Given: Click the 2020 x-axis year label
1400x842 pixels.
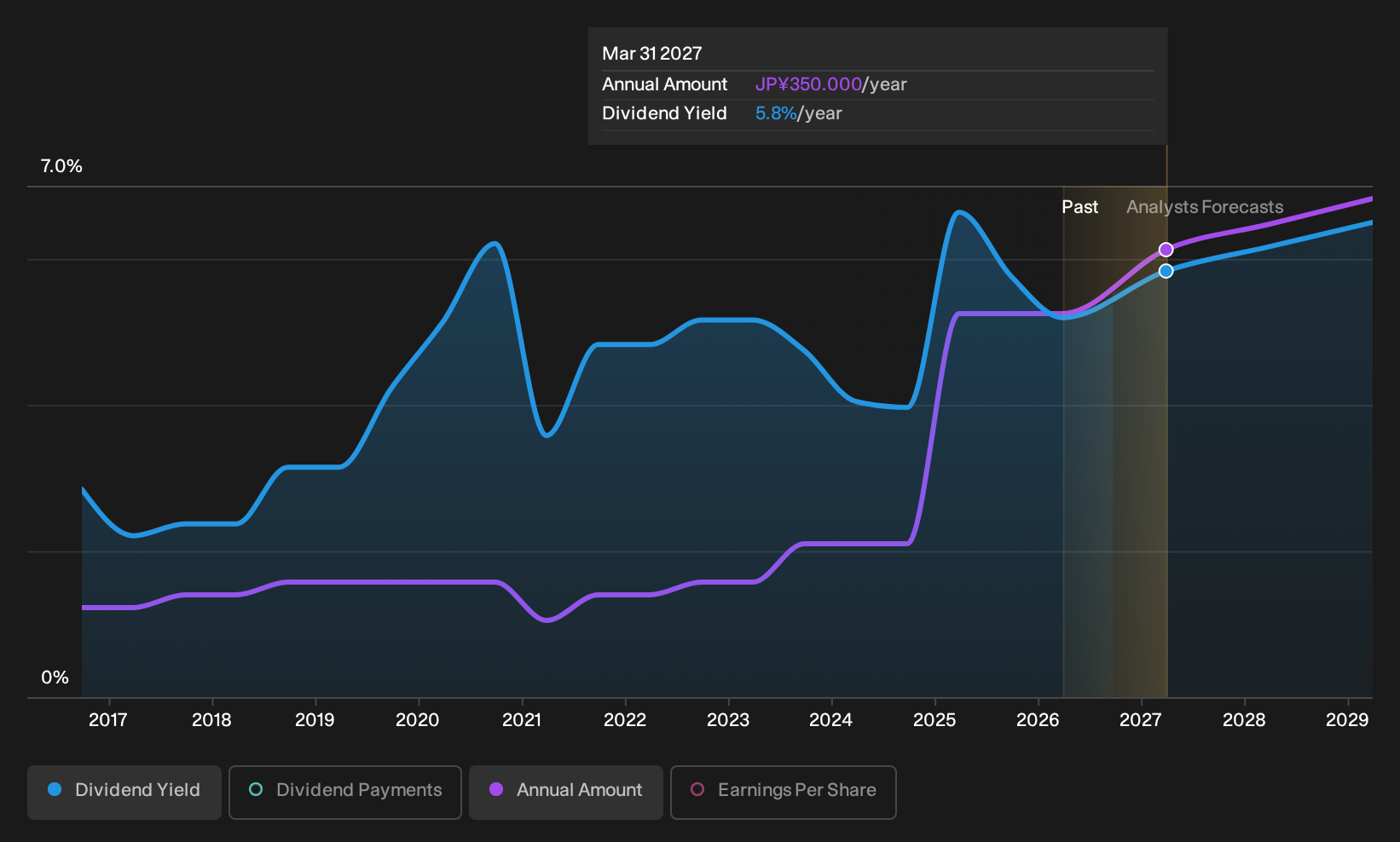Looking at the screenshot, I should tap(418, 720).
